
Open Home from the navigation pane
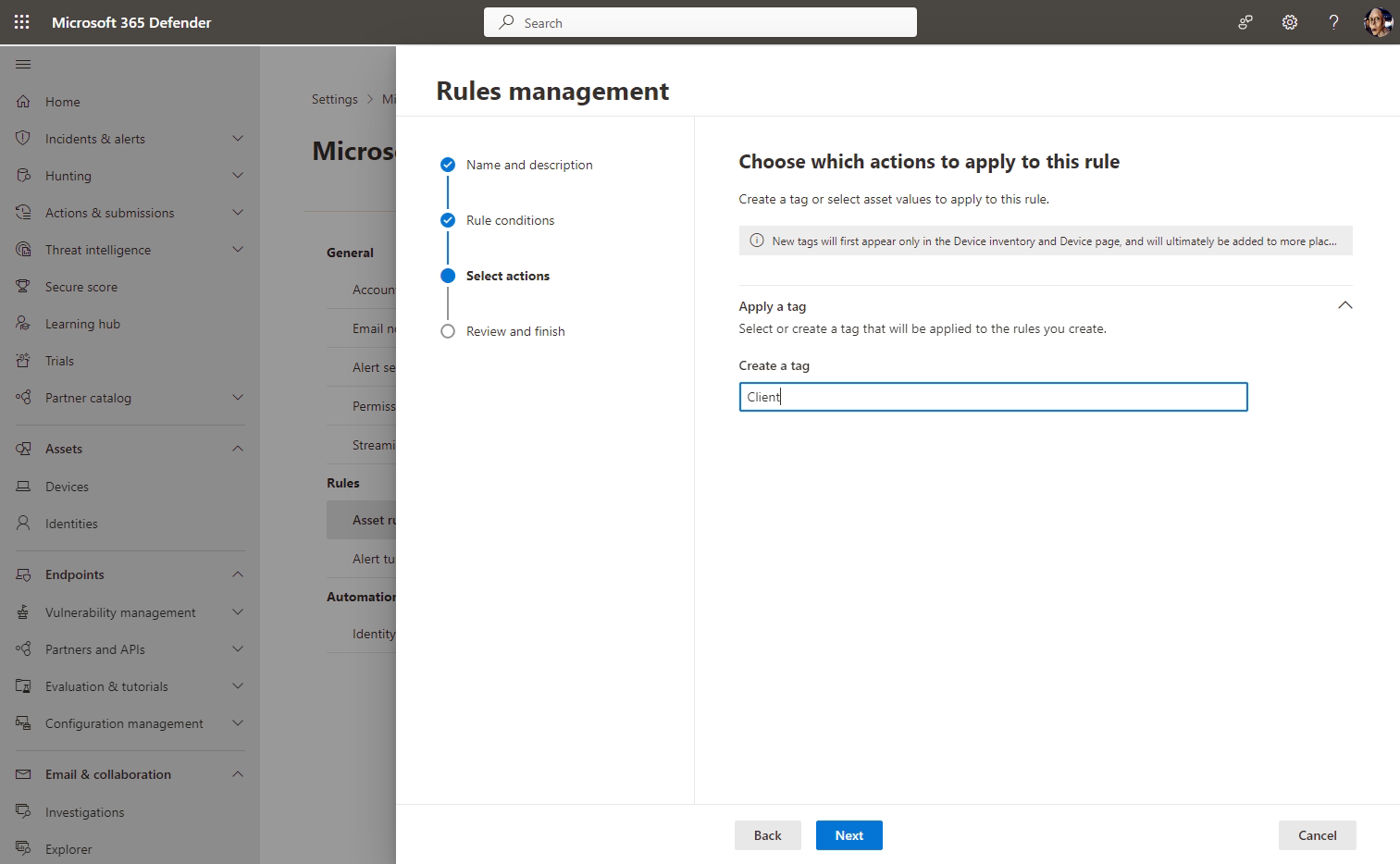pyautogui.click(x=62, y=101)
